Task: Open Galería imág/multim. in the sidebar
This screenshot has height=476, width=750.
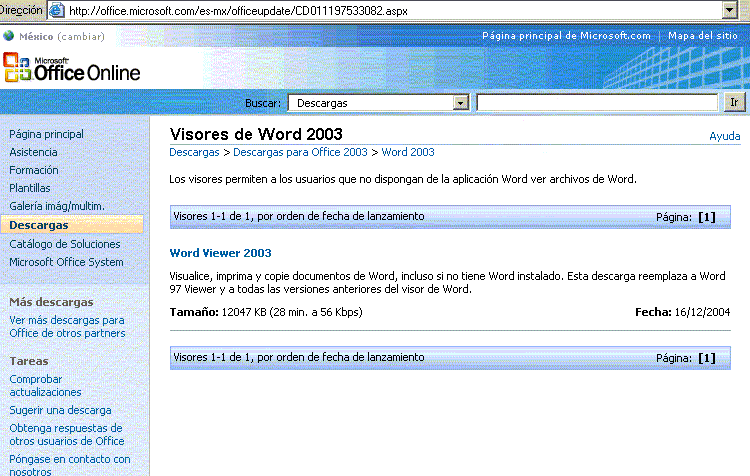Action: coord(56,206)
